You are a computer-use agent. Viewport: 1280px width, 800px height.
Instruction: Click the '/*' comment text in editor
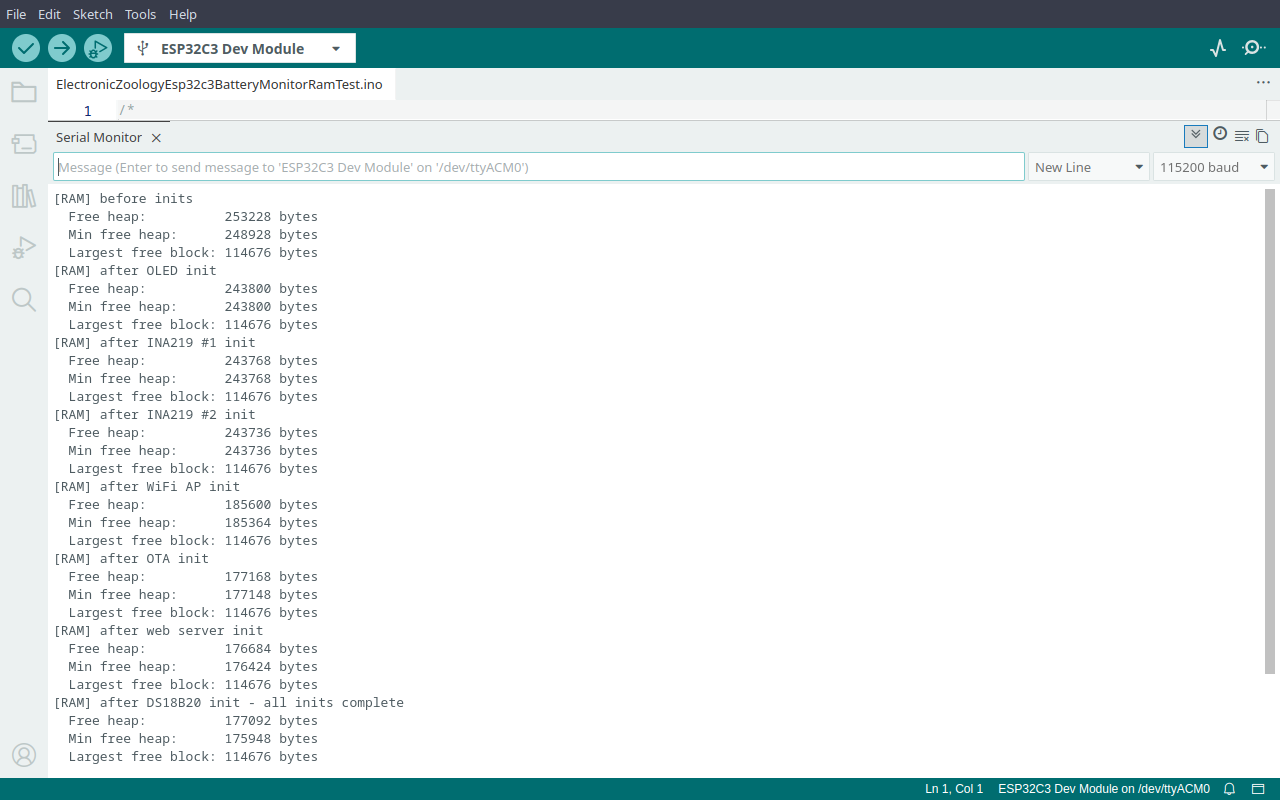tap(127, 110)
